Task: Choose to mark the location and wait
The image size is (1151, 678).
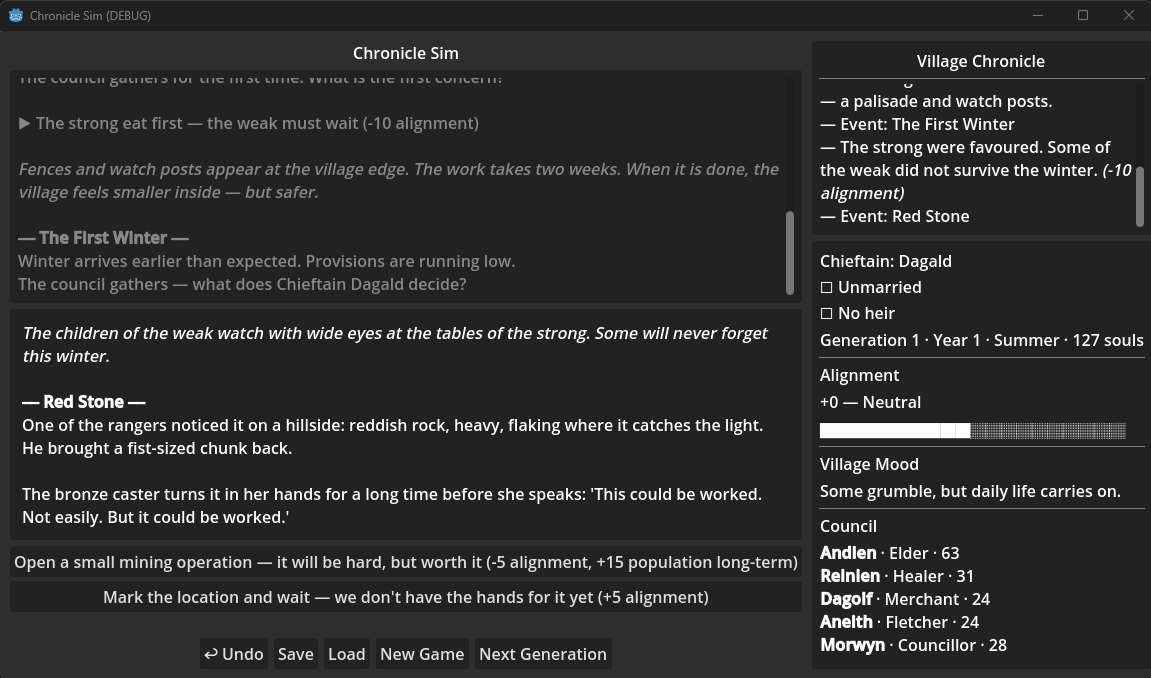Action: 406,597
